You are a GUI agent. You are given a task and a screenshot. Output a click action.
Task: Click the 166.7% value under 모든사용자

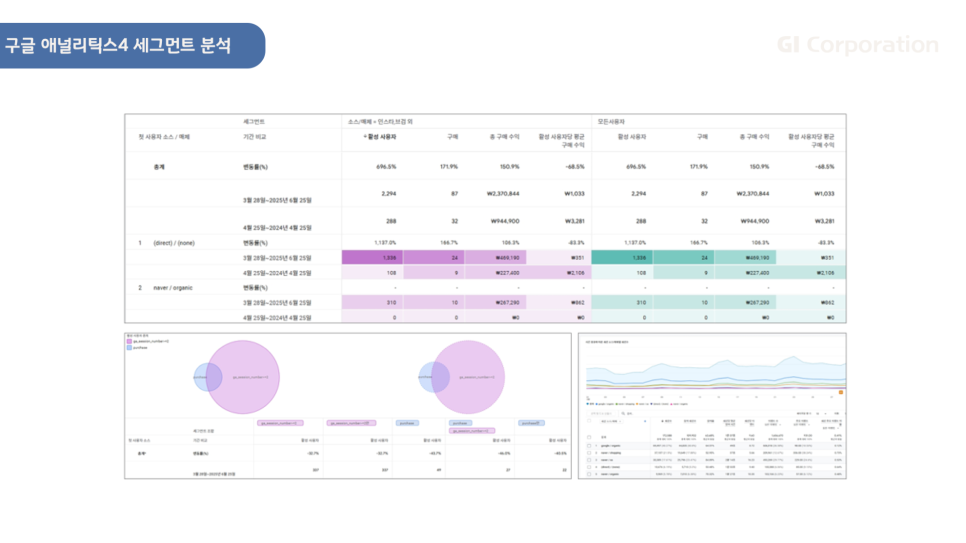pos(698,243)
